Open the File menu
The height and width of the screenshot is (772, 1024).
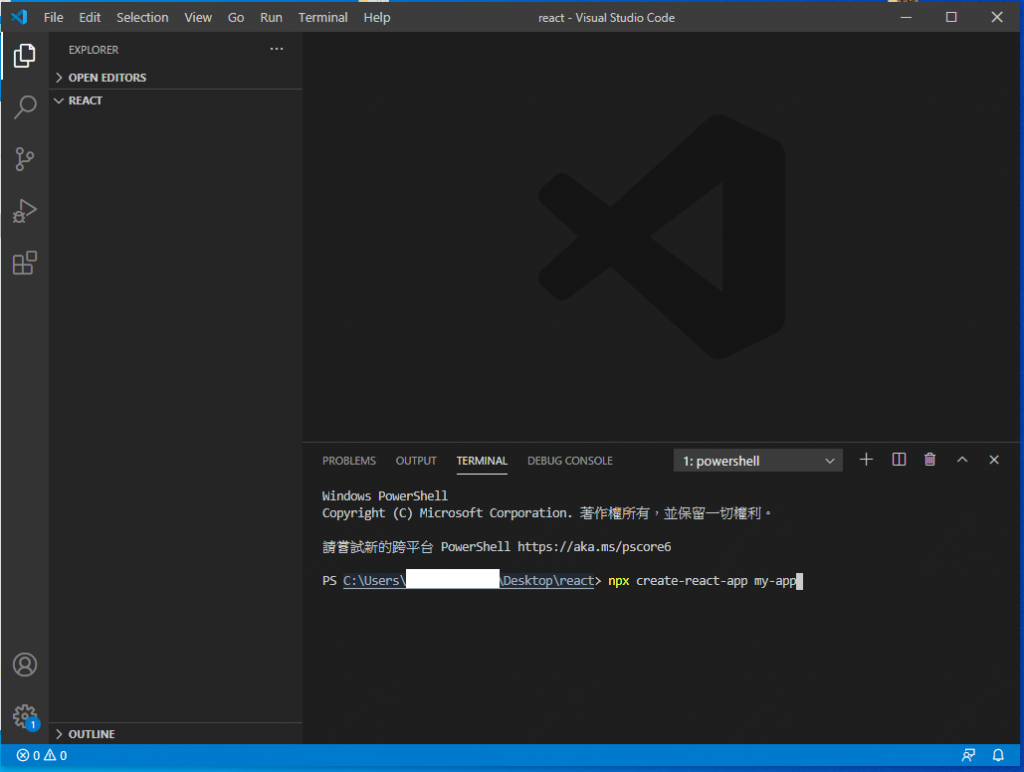54,18
